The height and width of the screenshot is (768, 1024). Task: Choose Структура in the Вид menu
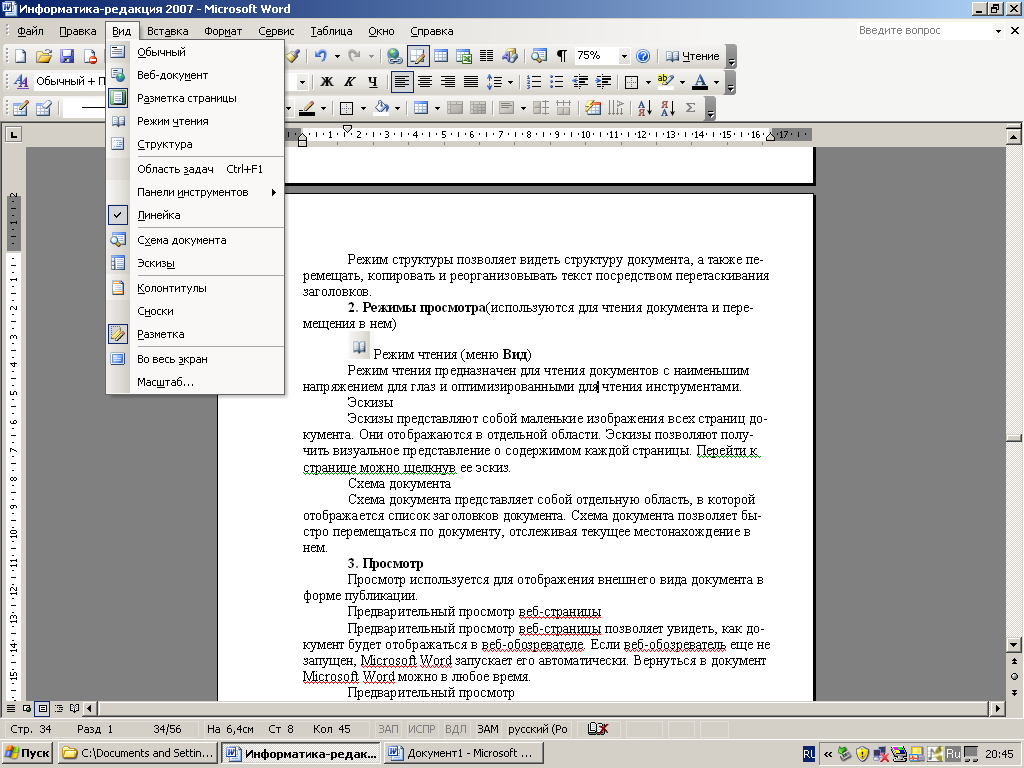point(195,144)
